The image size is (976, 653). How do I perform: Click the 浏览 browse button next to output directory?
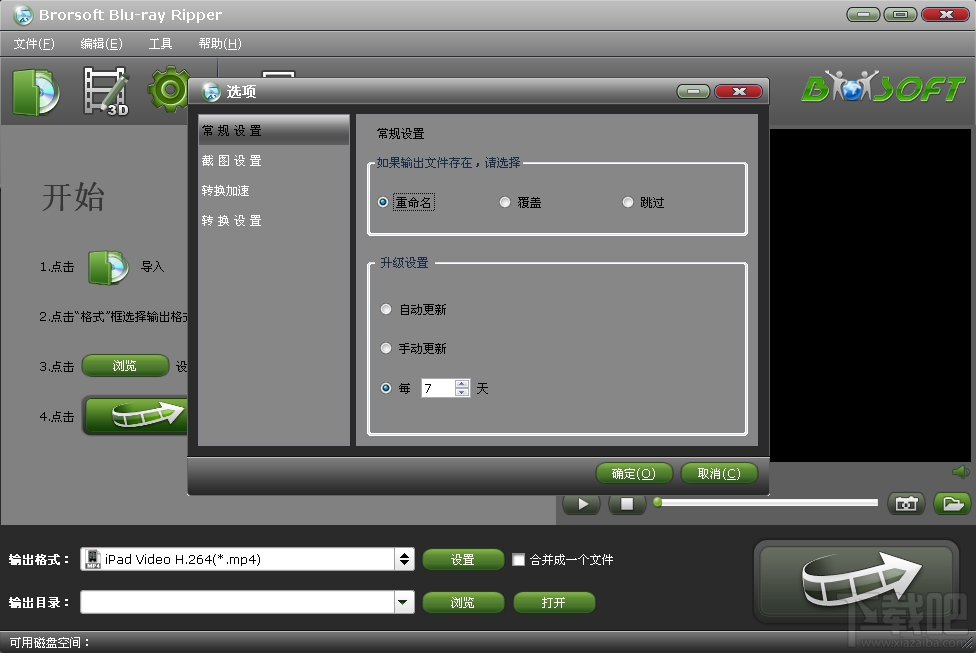click(463, 602)
